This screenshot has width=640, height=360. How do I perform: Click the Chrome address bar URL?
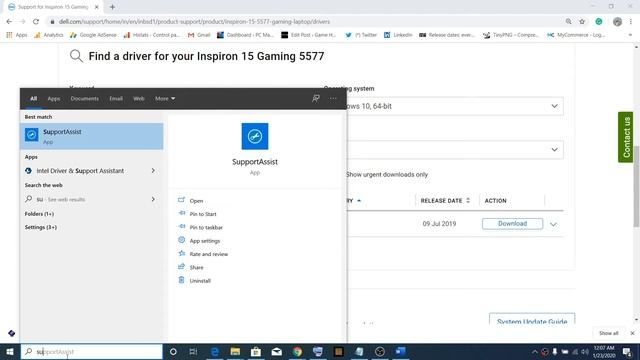click(x=194, y=22)
